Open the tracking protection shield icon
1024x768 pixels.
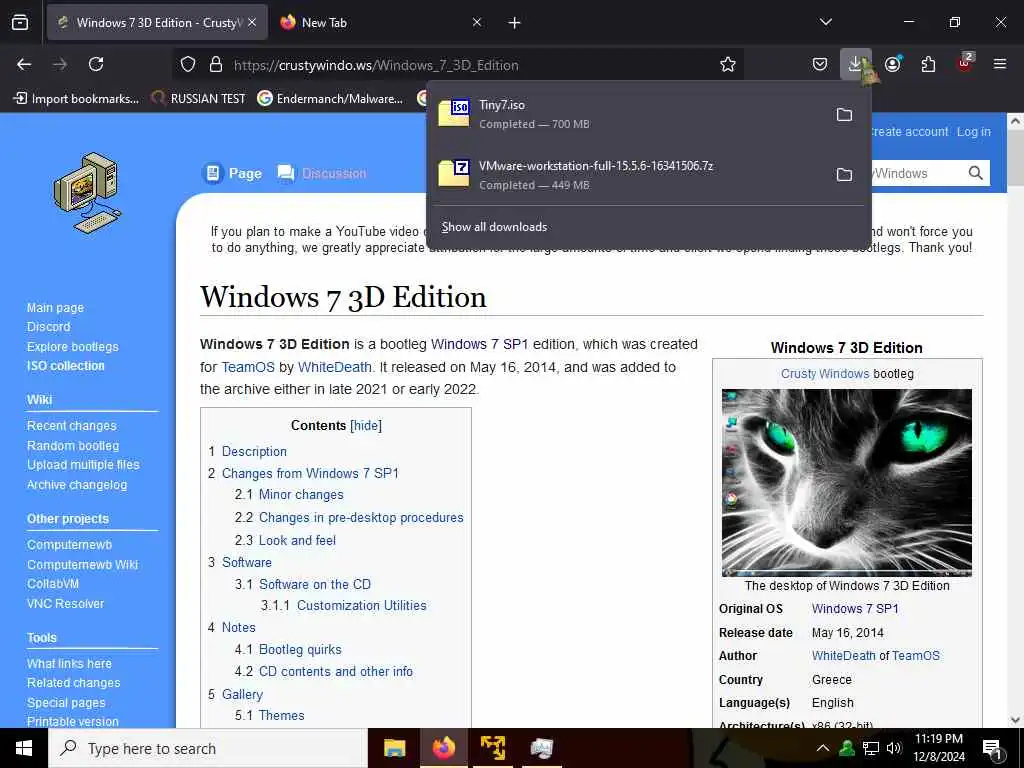(188, 64)
